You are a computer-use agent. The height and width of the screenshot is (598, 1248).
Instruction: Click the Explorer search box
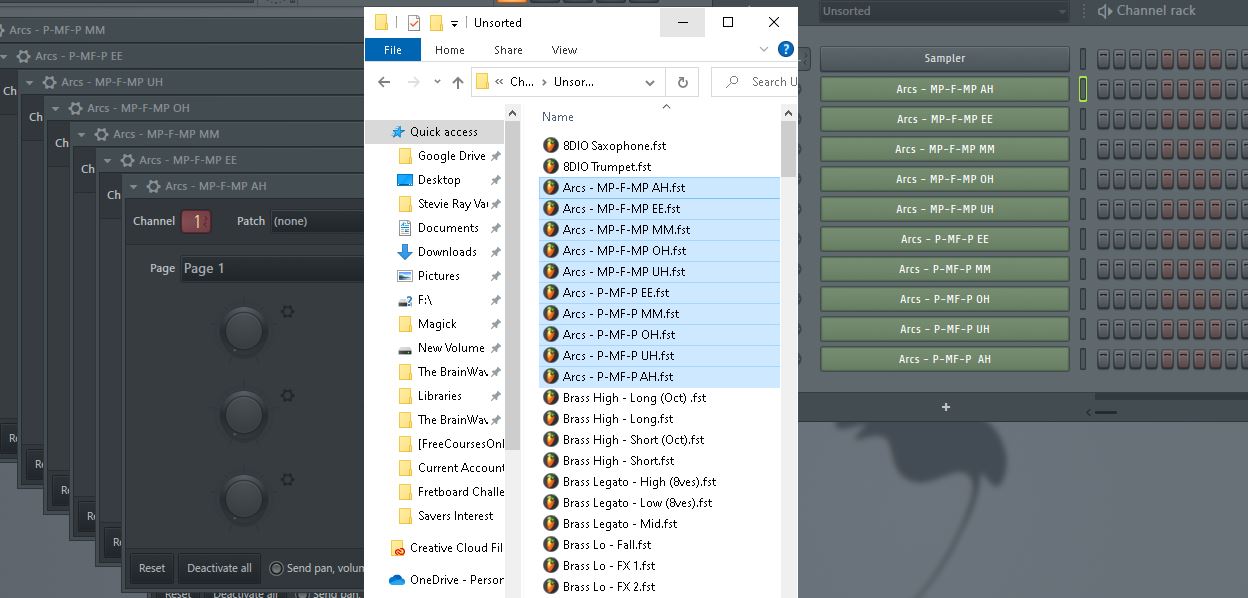coord(757,82)
